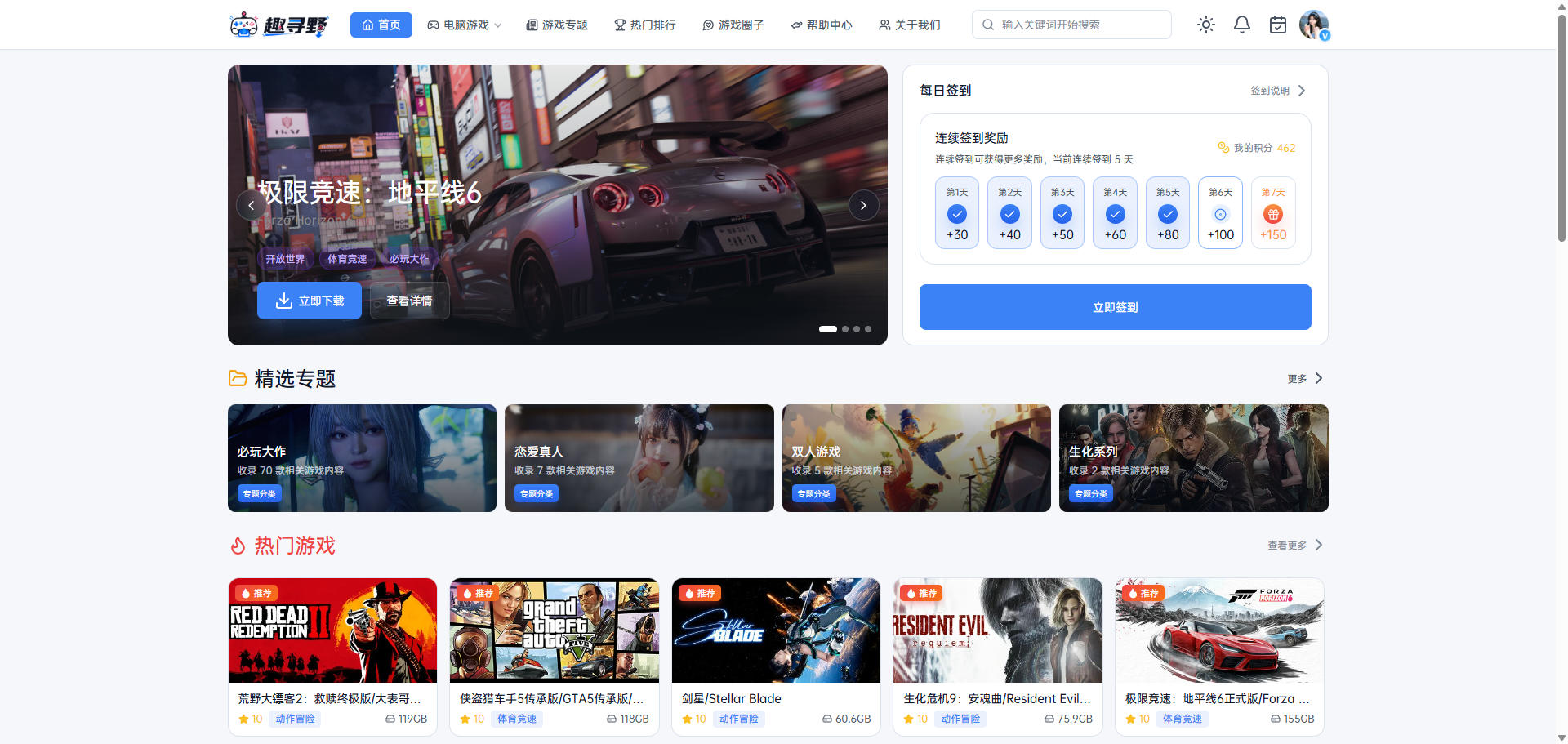Viewport: 1568px width, 744px height.
Task: Toggle the light/dark theme sun icon
Action: coord(1206,25)
